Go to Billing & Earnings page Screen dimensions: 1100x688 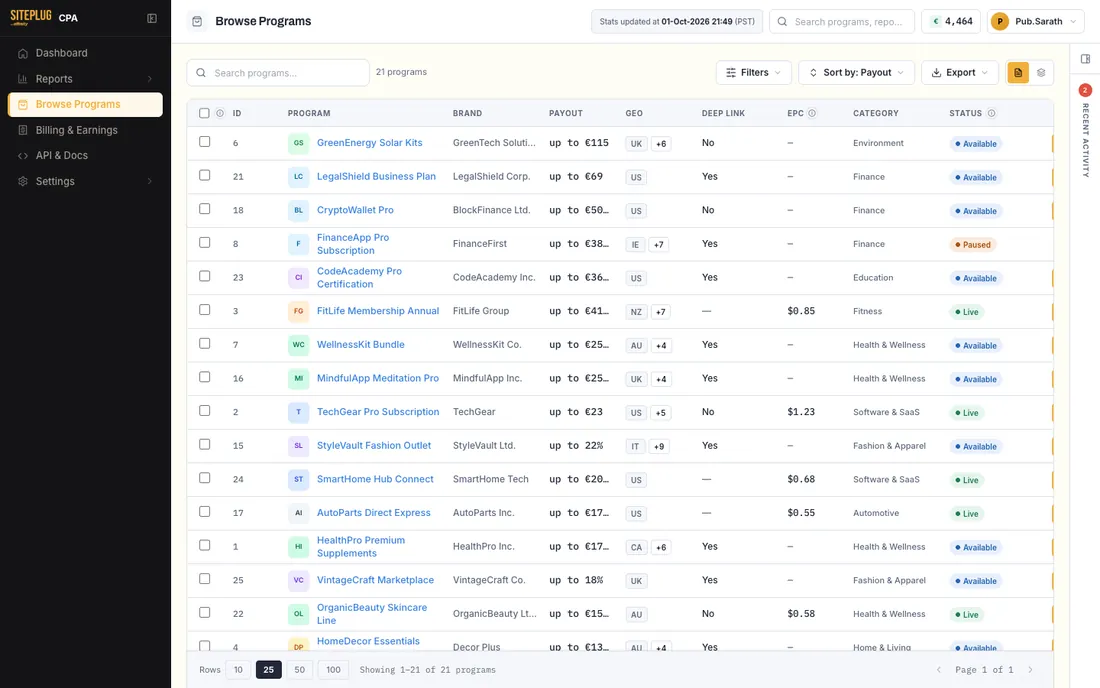pos(85,130)
